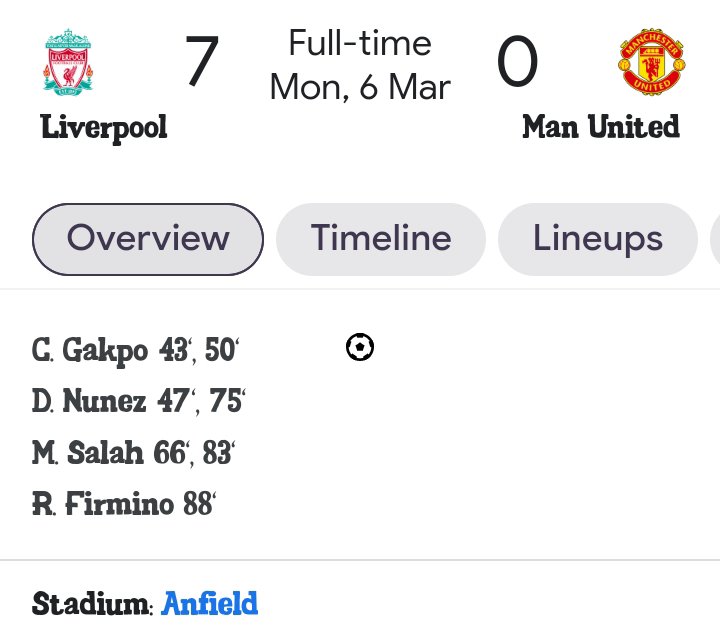This screenshot has height=626, width=720.
Task: Click the Full-time match status text
Action: [360, 43]
